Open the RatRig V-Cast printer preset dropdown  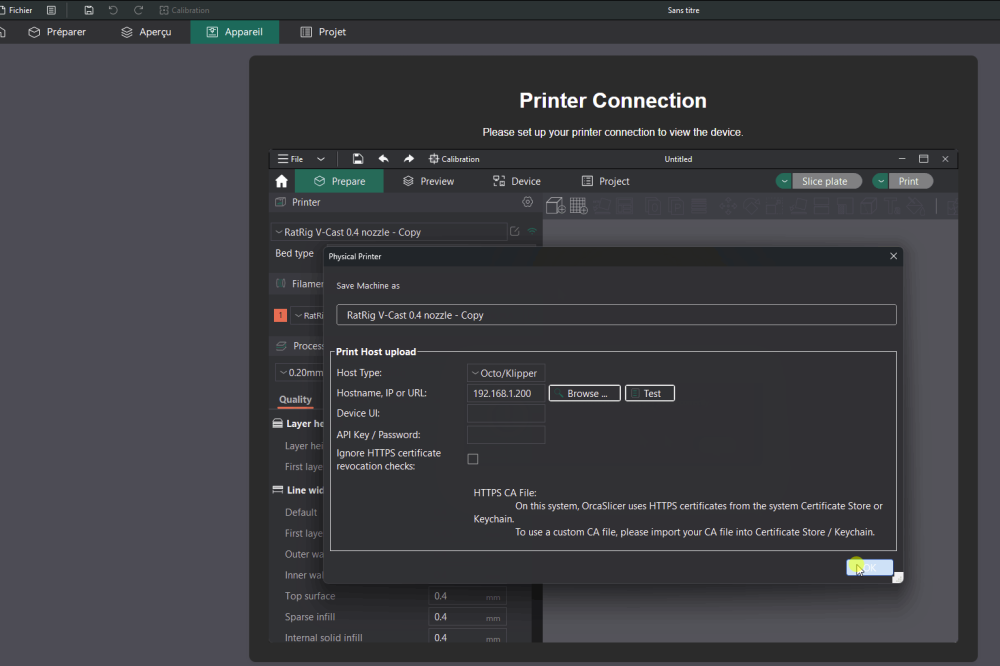coord(390,232)
